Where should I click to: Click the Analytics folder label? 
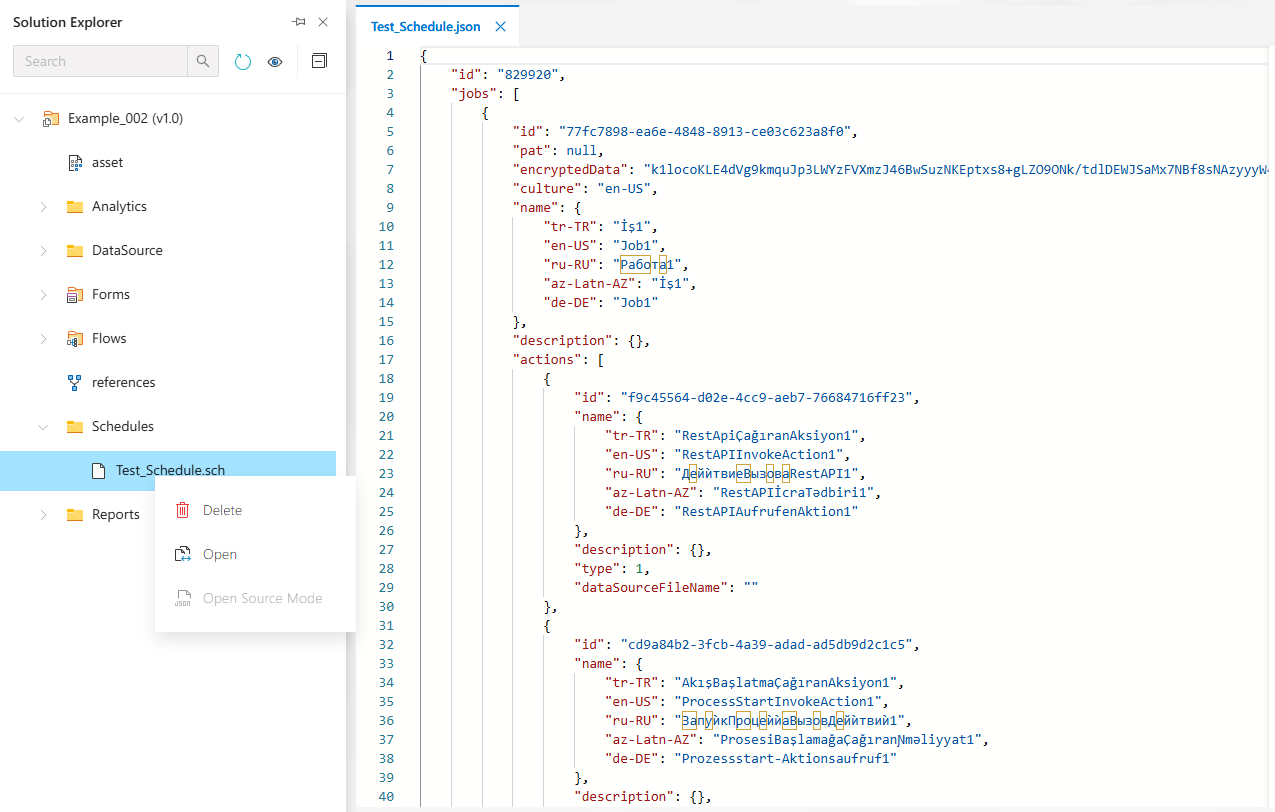119,206
